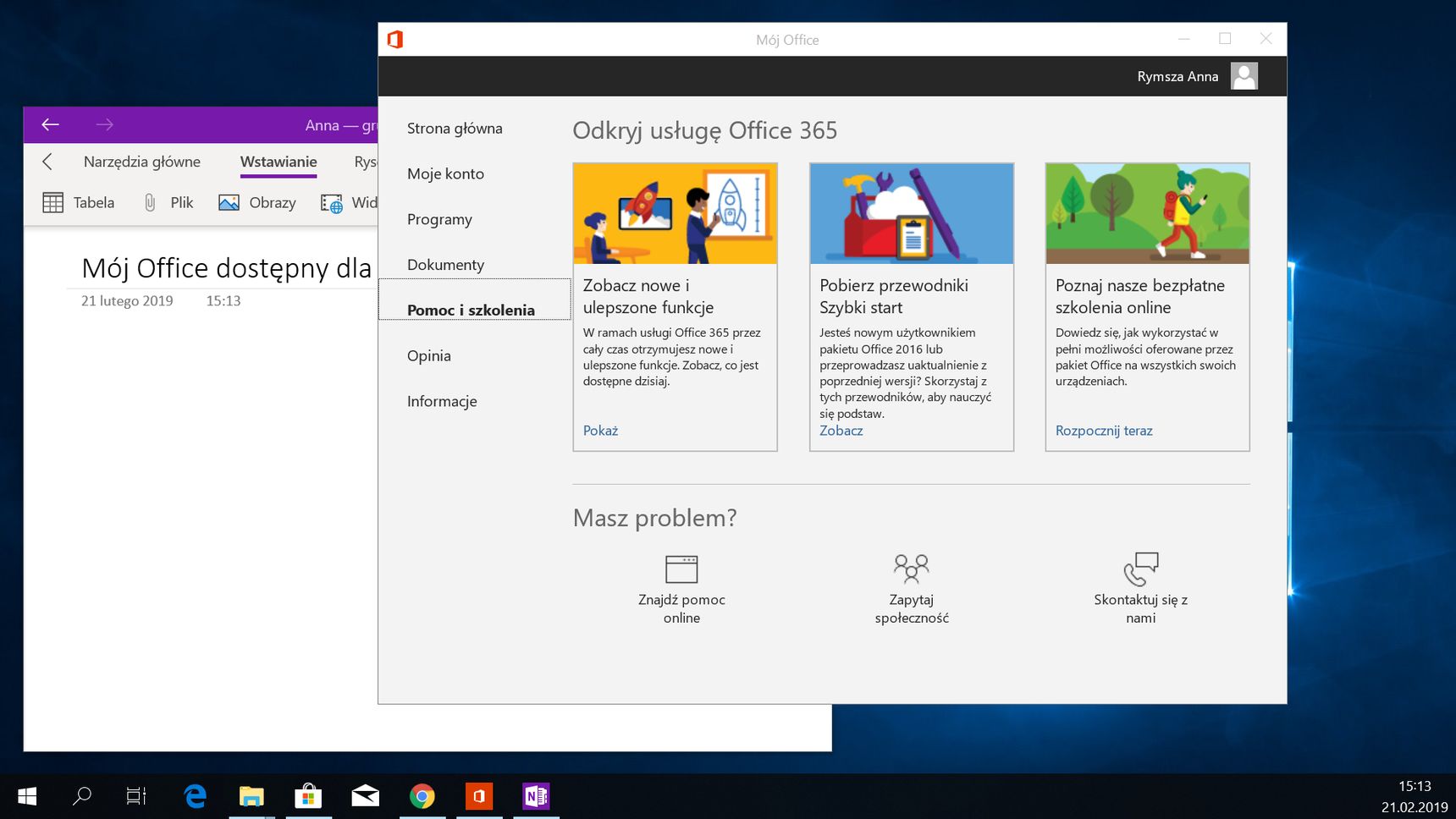Click the left chevron in OneNote ribbon
This screenshot has width=1456, height=819.
[x=47, y=162]
